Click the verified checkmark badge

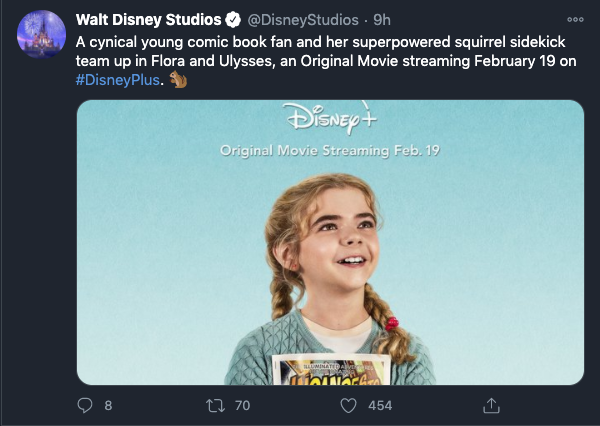coord(233,20)
